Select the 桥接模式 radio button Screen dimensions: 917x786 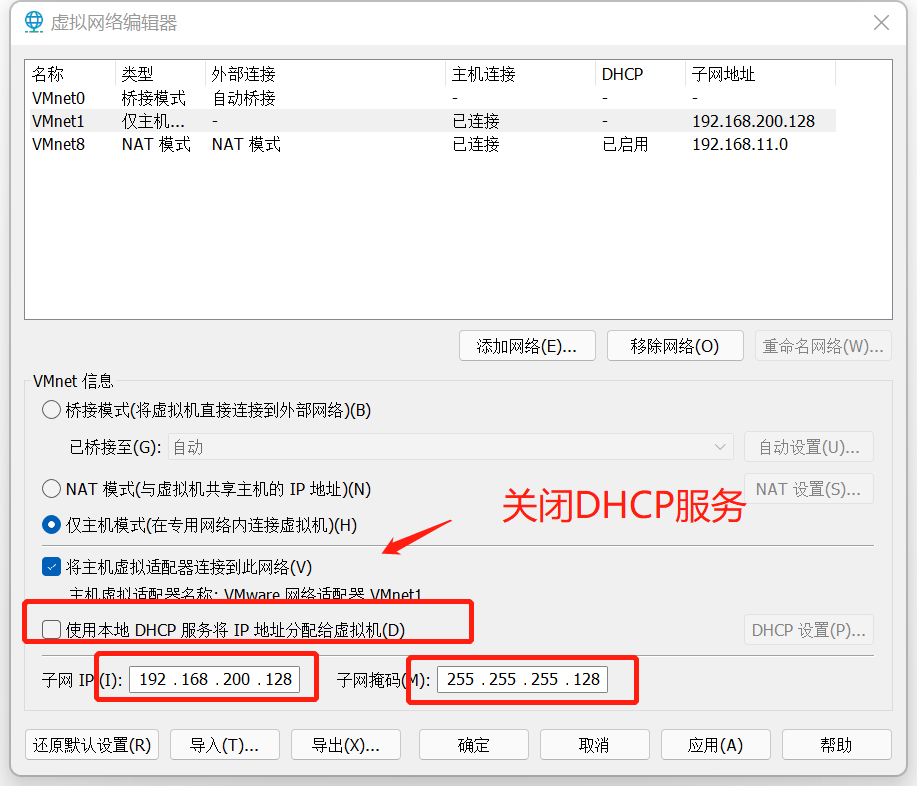pyautogui.click(x=51, y=410)
